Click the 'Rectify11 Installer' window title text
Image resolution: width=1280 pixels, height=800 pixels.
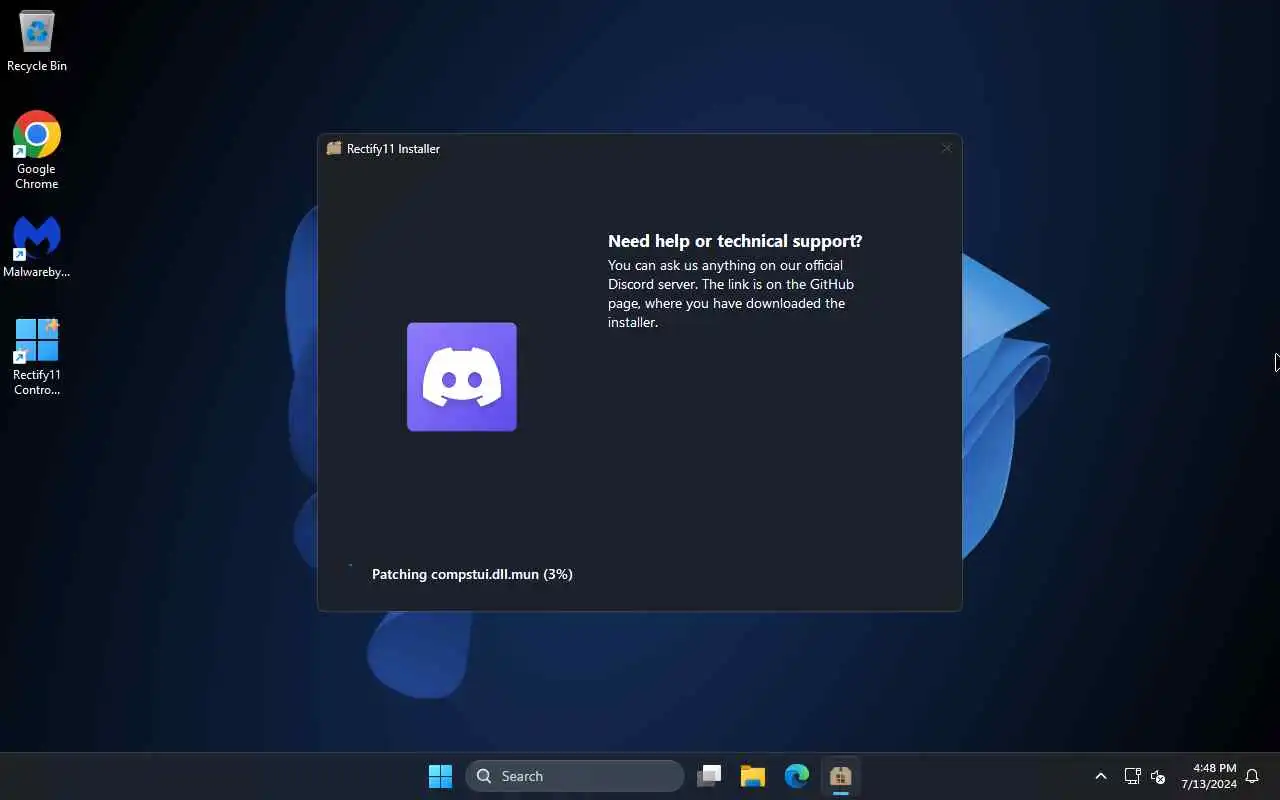click(x=393, y=149)
